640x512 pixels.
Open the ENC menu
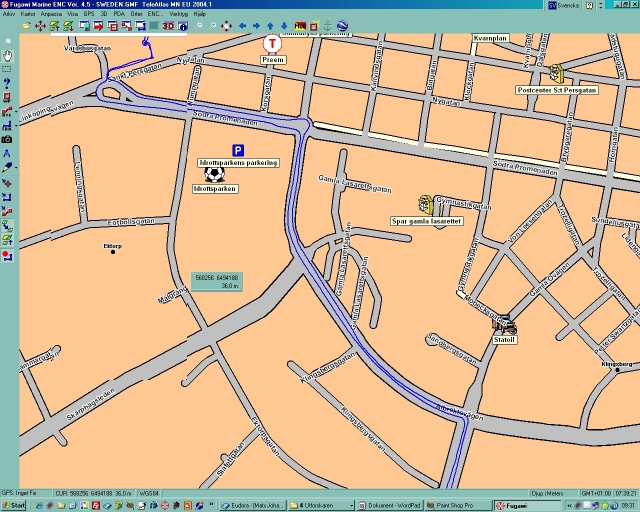coord(155,14)
